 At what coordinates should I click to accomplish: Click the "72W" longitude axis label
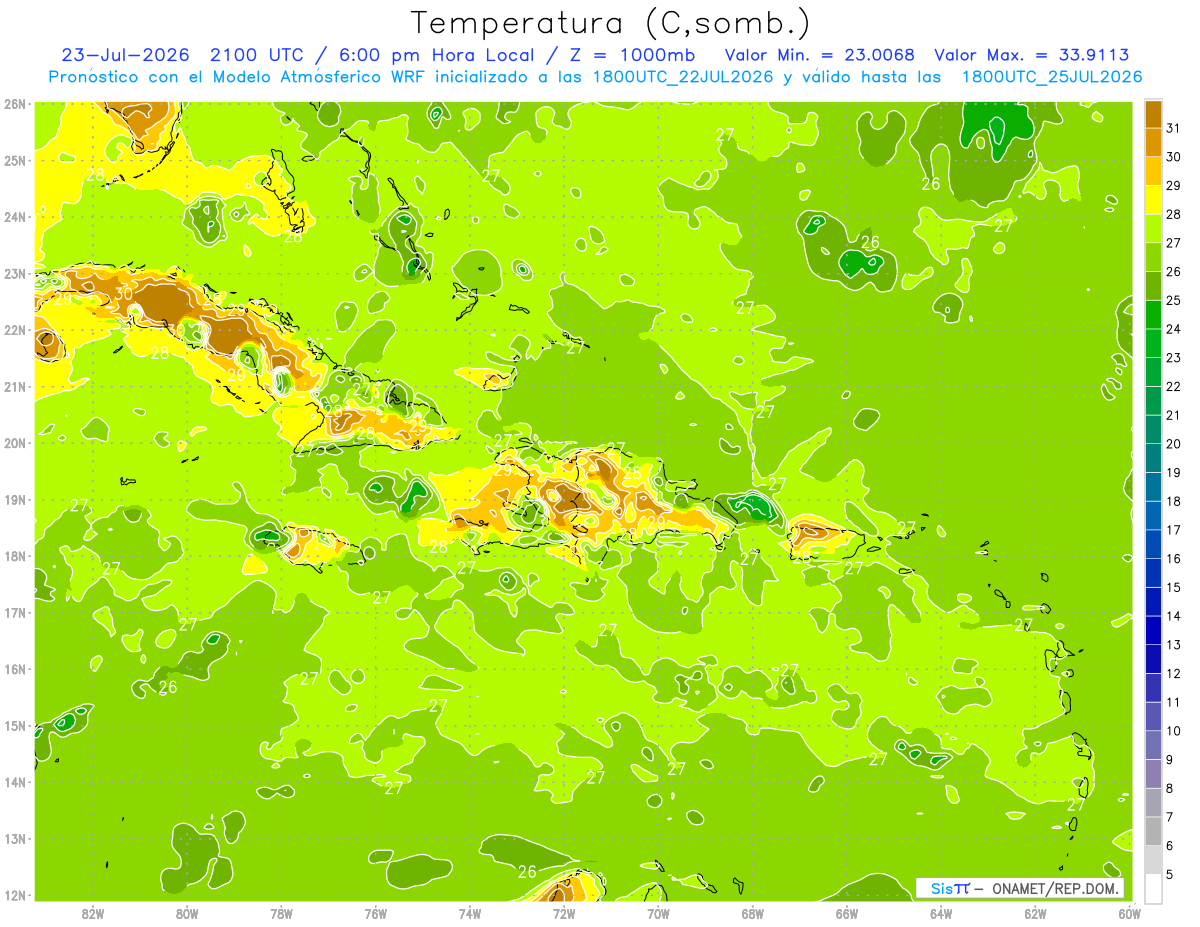tap(564, 913)
